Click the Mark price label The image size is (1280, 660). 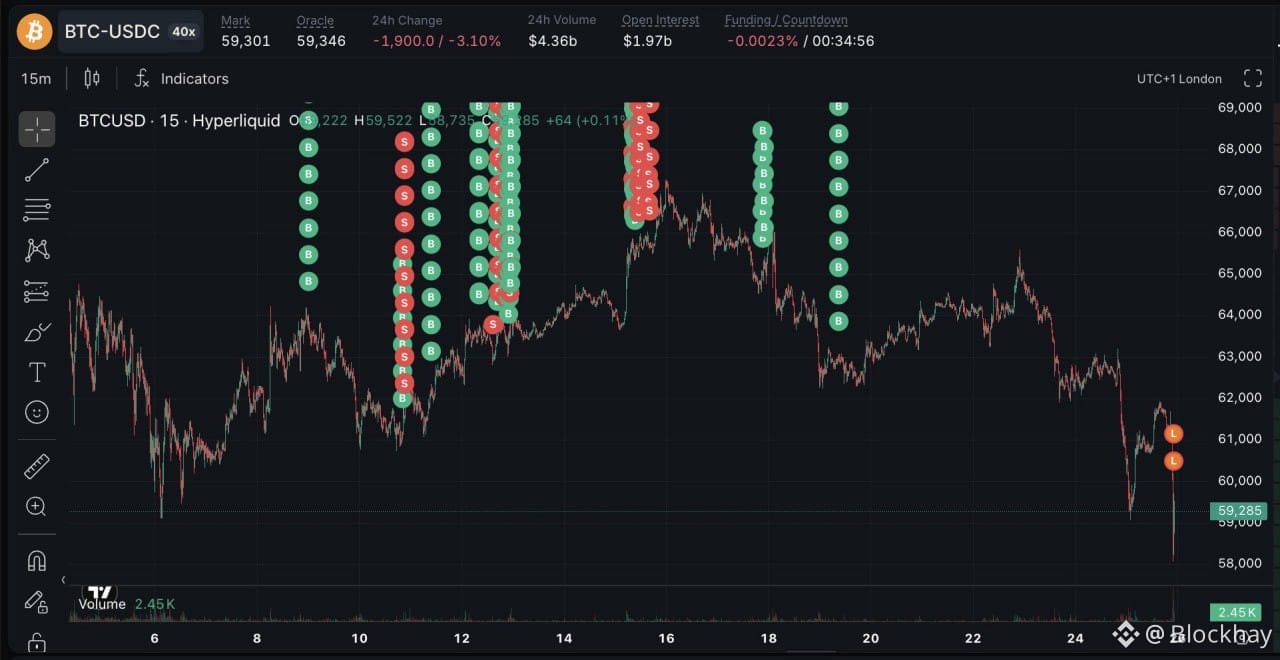[x=236, y=20]
